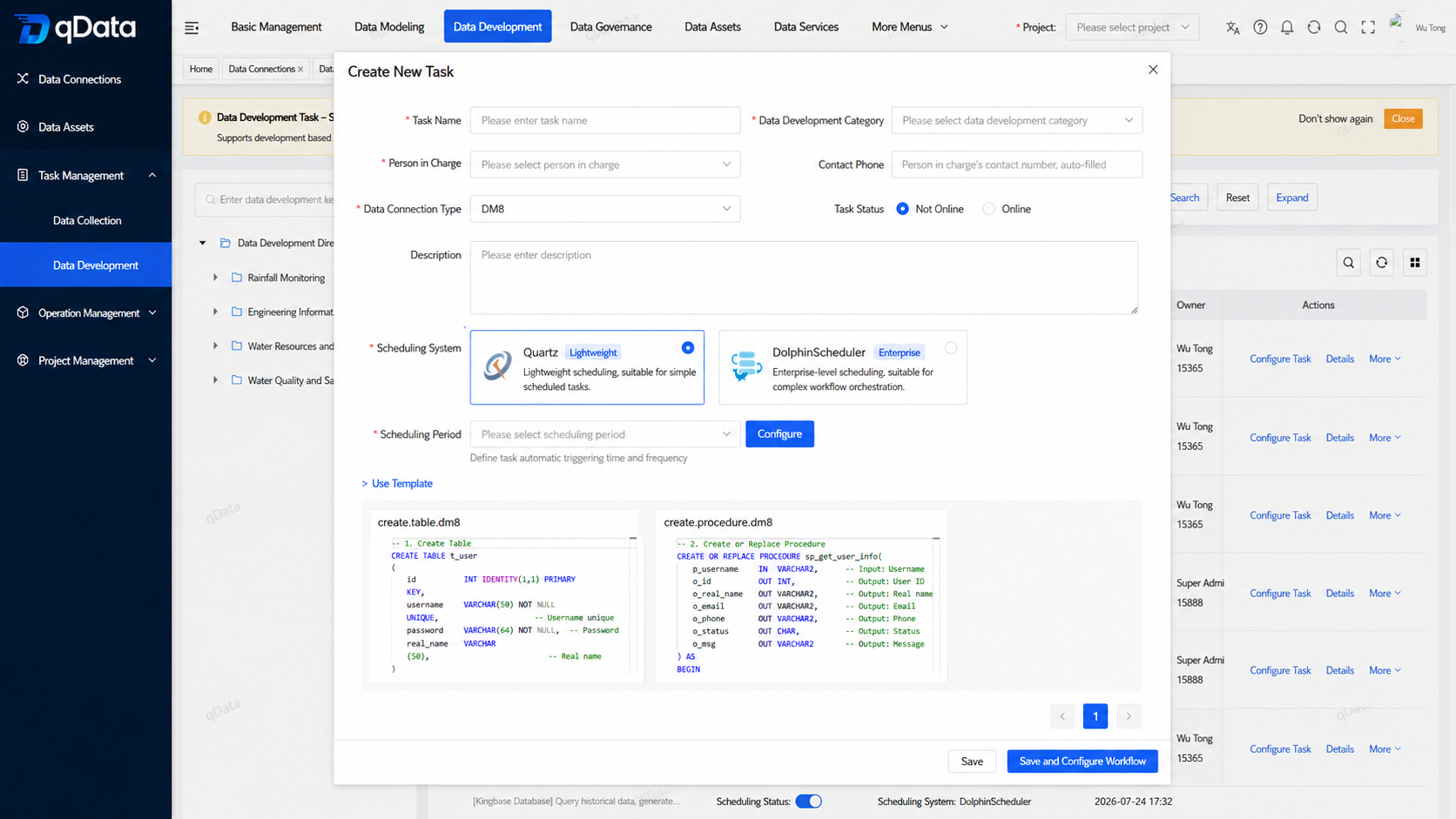Toggle the sidebar collapse hamburger icon

click(192, 28)
